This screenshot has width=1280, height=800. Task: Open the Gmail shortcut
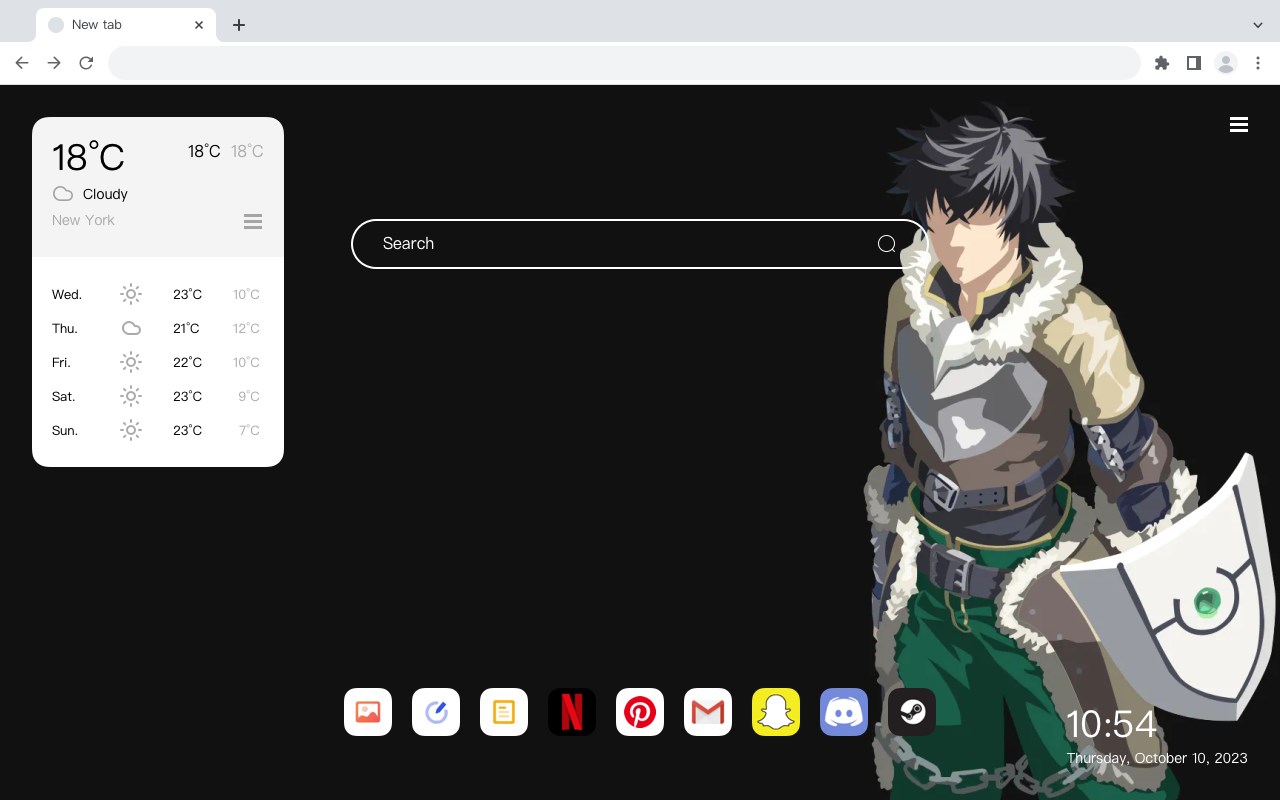point(708,712)
